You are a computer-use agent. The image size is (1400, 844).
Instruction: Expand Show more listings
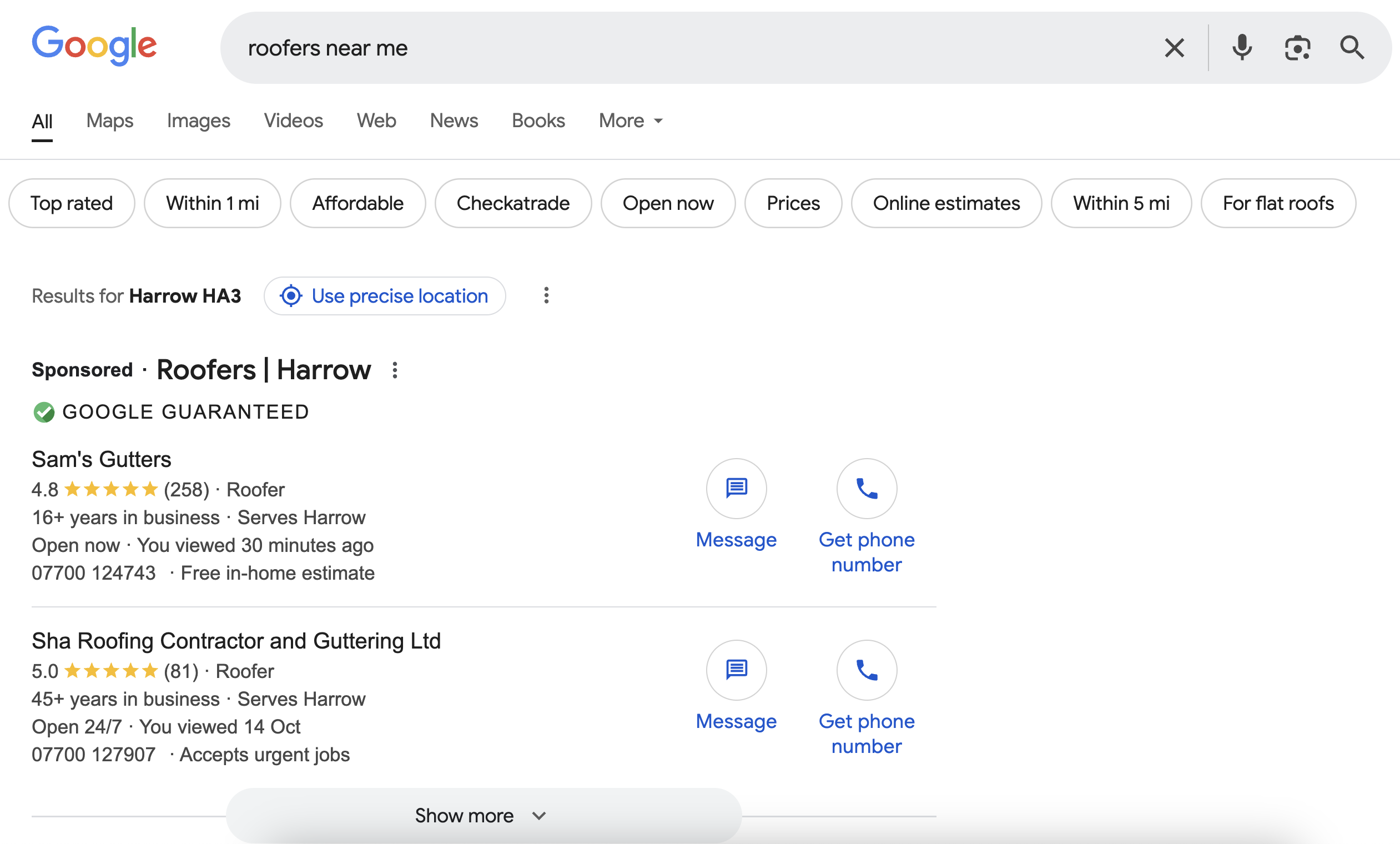[x=484, y=816]
